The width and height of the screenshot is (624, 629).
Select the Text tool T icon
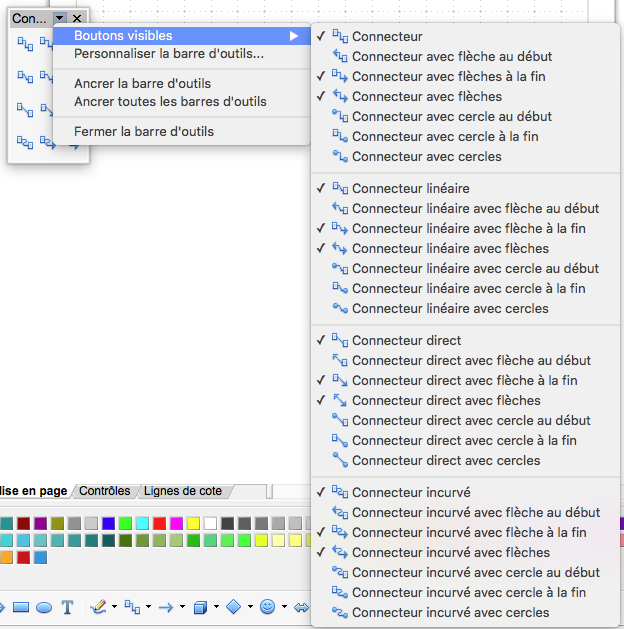pos(67,607)
